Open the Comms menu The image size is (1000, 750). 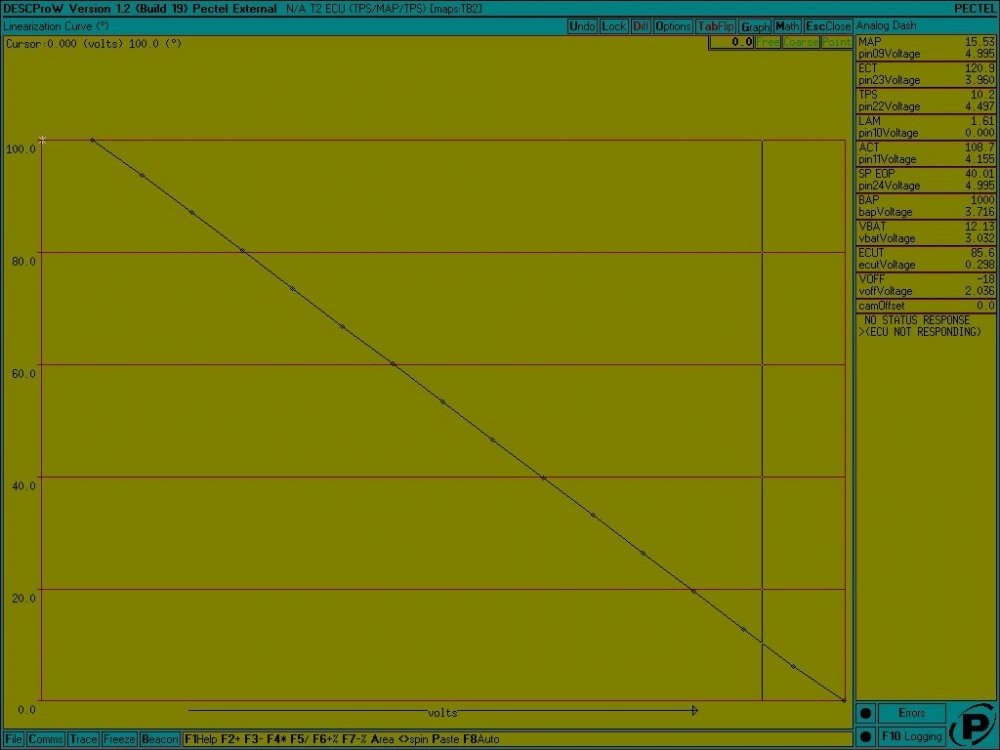(46, 739)
